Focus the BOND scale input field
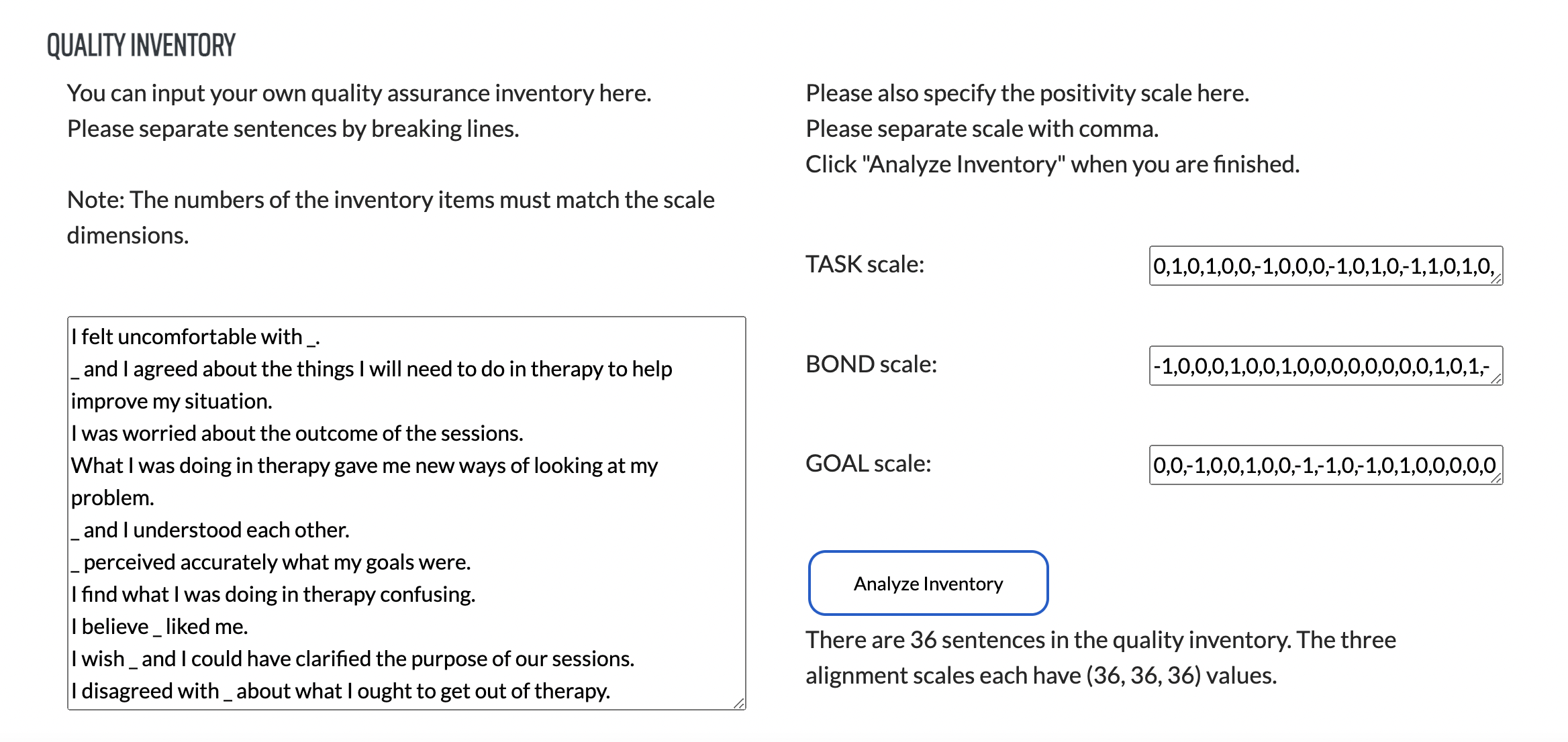The width and height of the screenshot is (1568, 742). (1326, 366)
